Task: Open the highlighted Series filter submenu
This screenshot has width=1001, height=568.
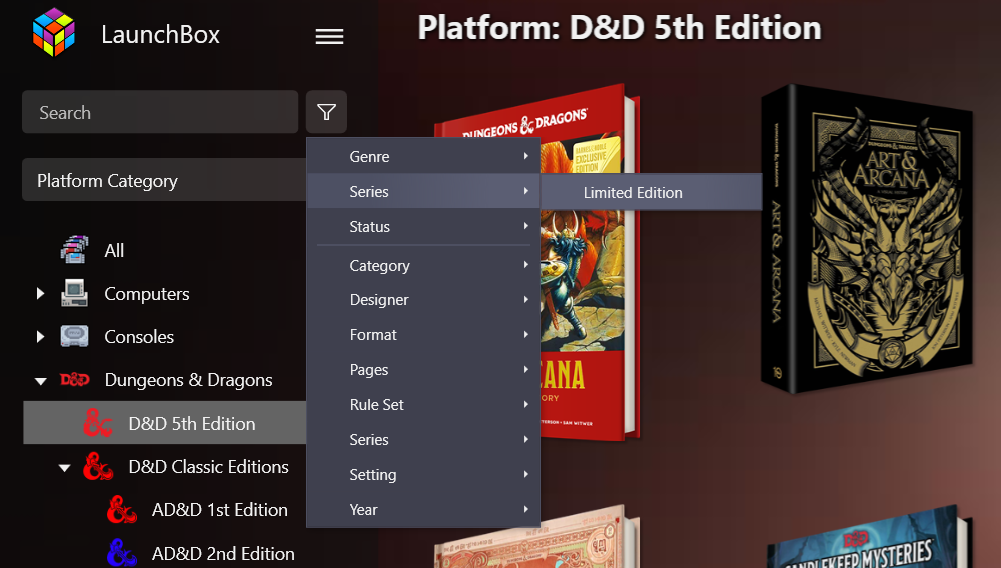Action: (423, 191)
